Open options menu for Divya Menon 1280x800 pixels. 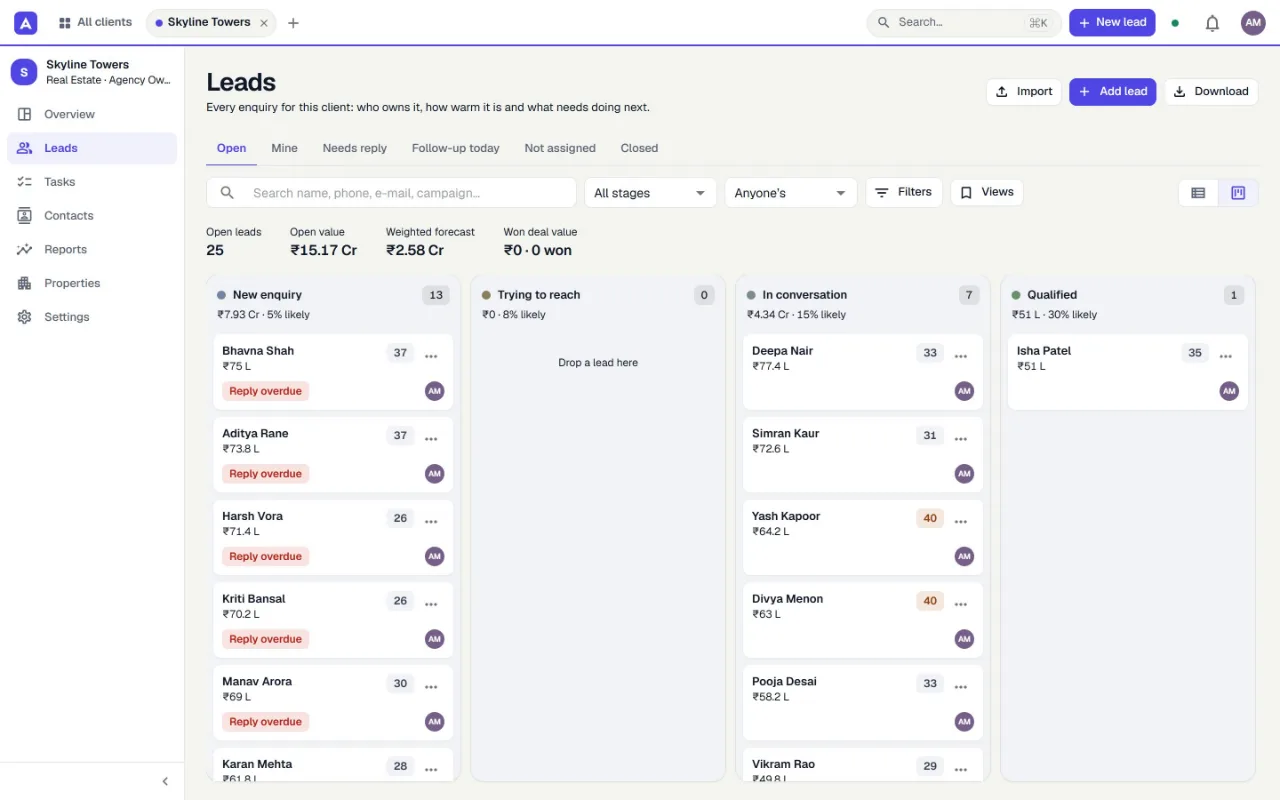[x=961, y=604]
